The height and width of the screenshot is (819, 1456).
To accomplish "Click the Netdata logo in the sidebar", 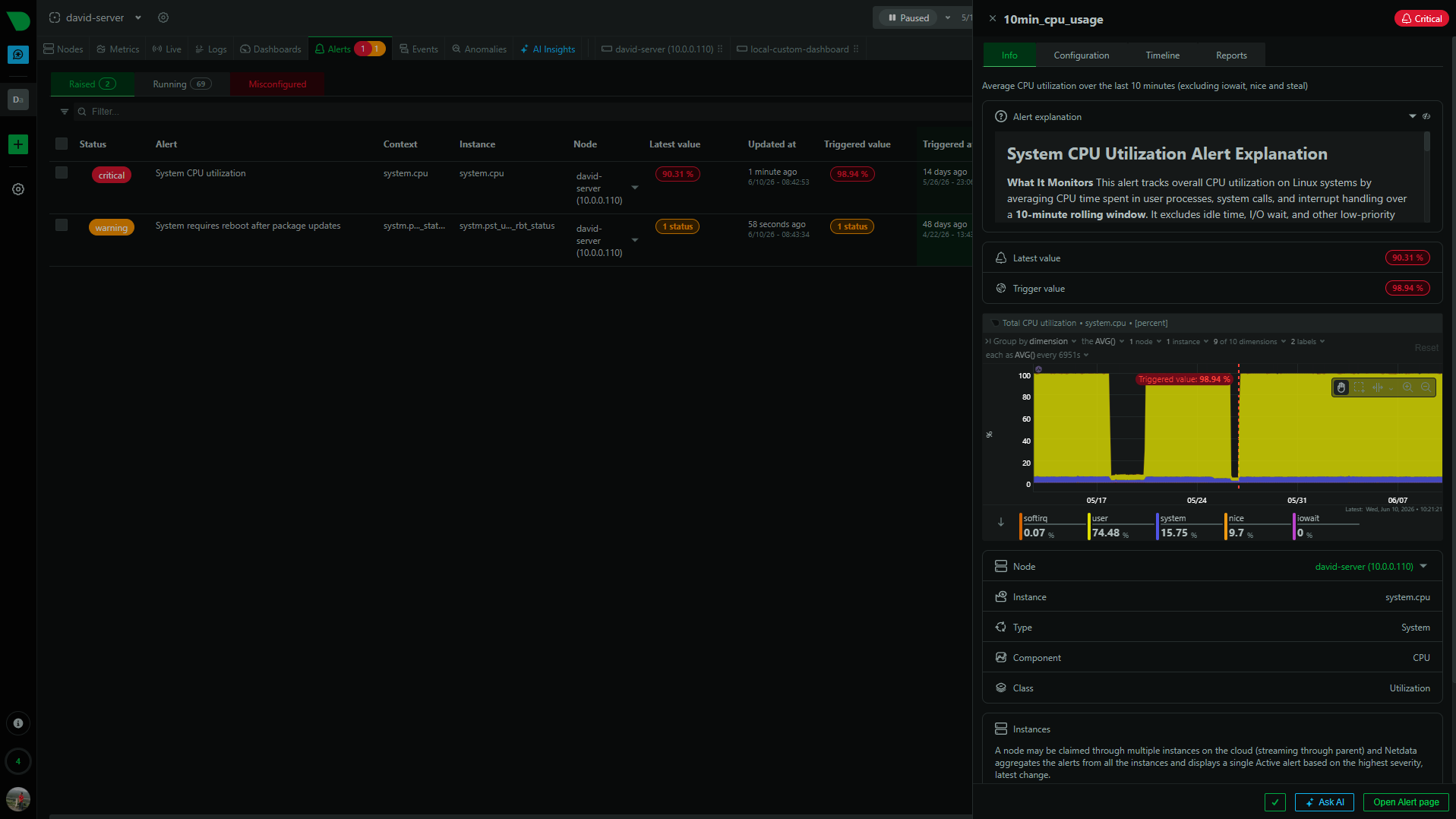I will pos(18,21).
